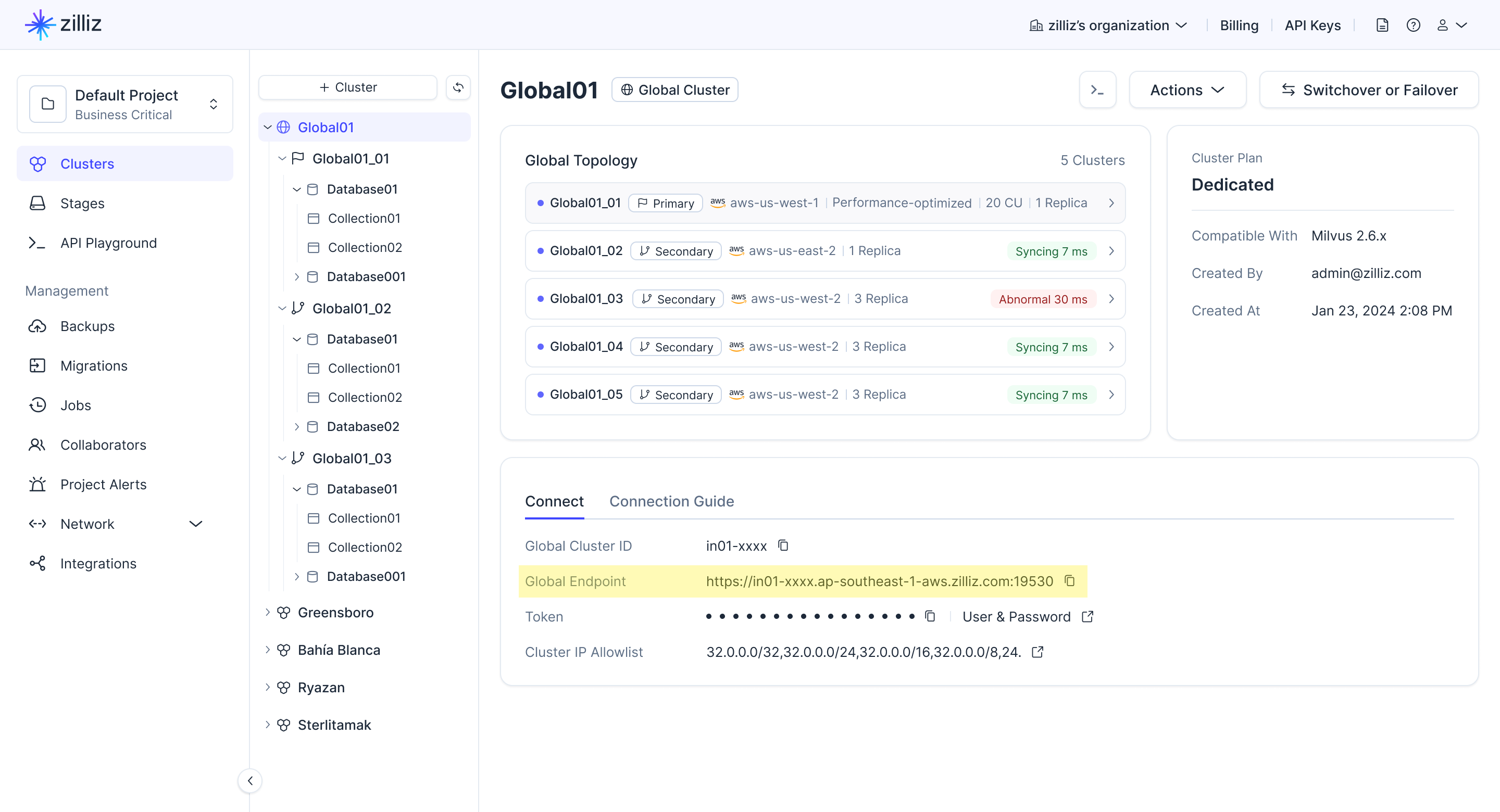1500x812 pixels.
Task: Open the Actions dropdown
Action: [x=1187, y=90]
